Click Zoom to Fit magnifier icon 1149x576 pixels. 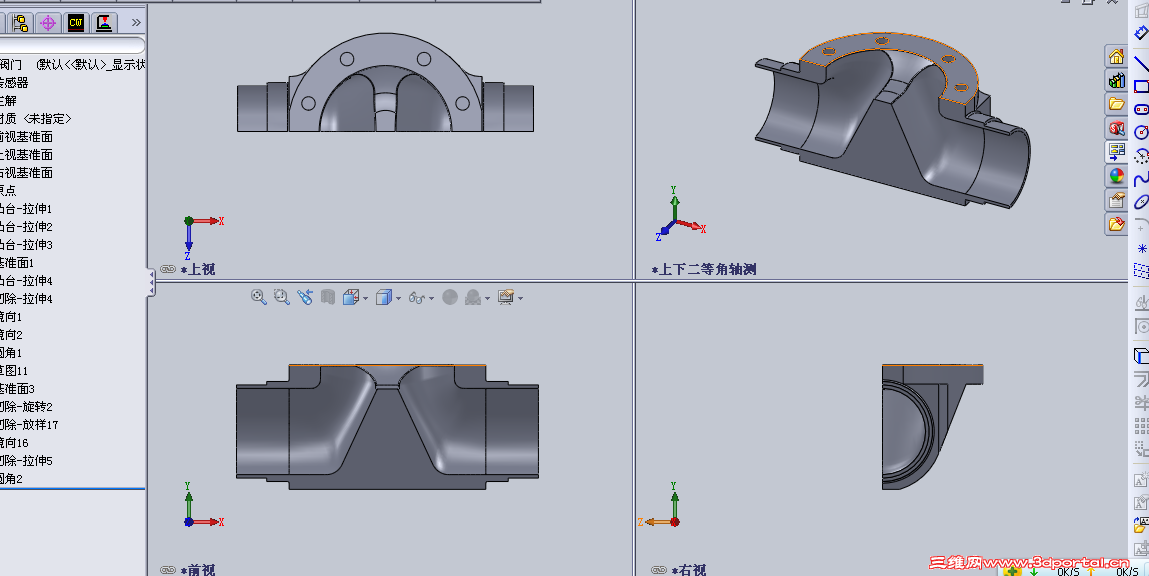point(259,297)
